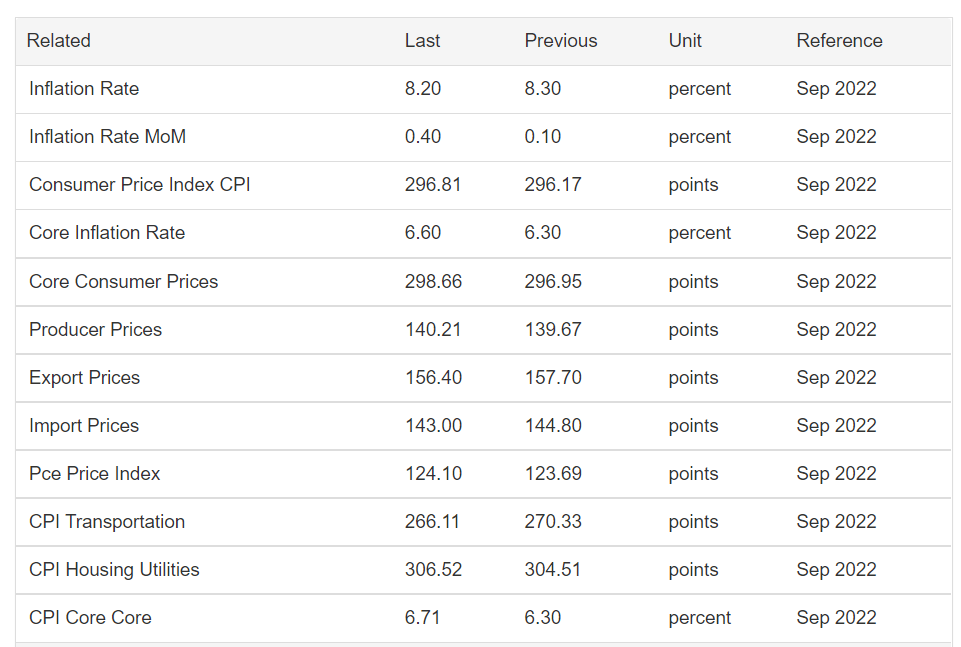The width and height of the screenshot is (961, 647).
Task: Open the Inflation Rate link
Action: click(x=84, y=89)
